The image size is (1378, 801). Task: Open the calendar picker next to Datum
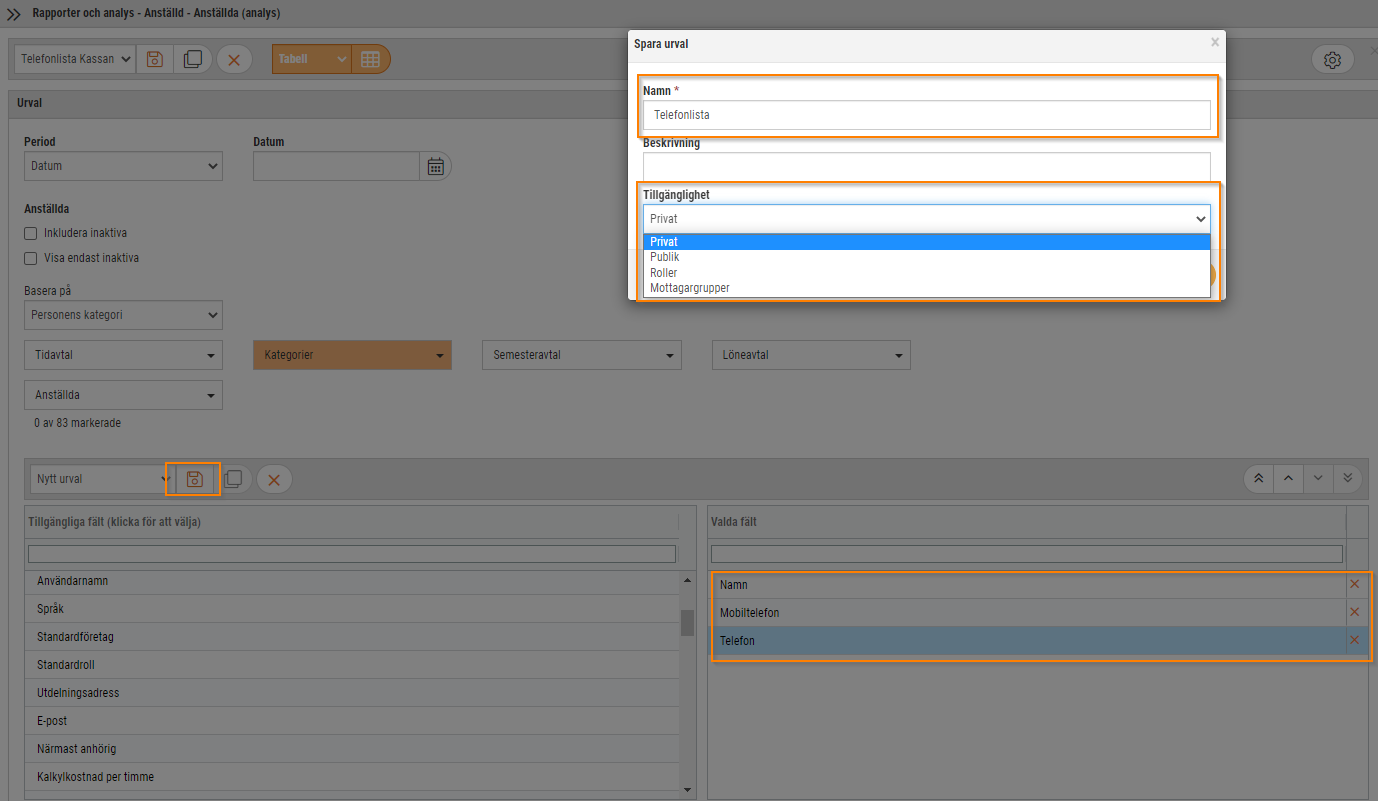click(435, 166)
